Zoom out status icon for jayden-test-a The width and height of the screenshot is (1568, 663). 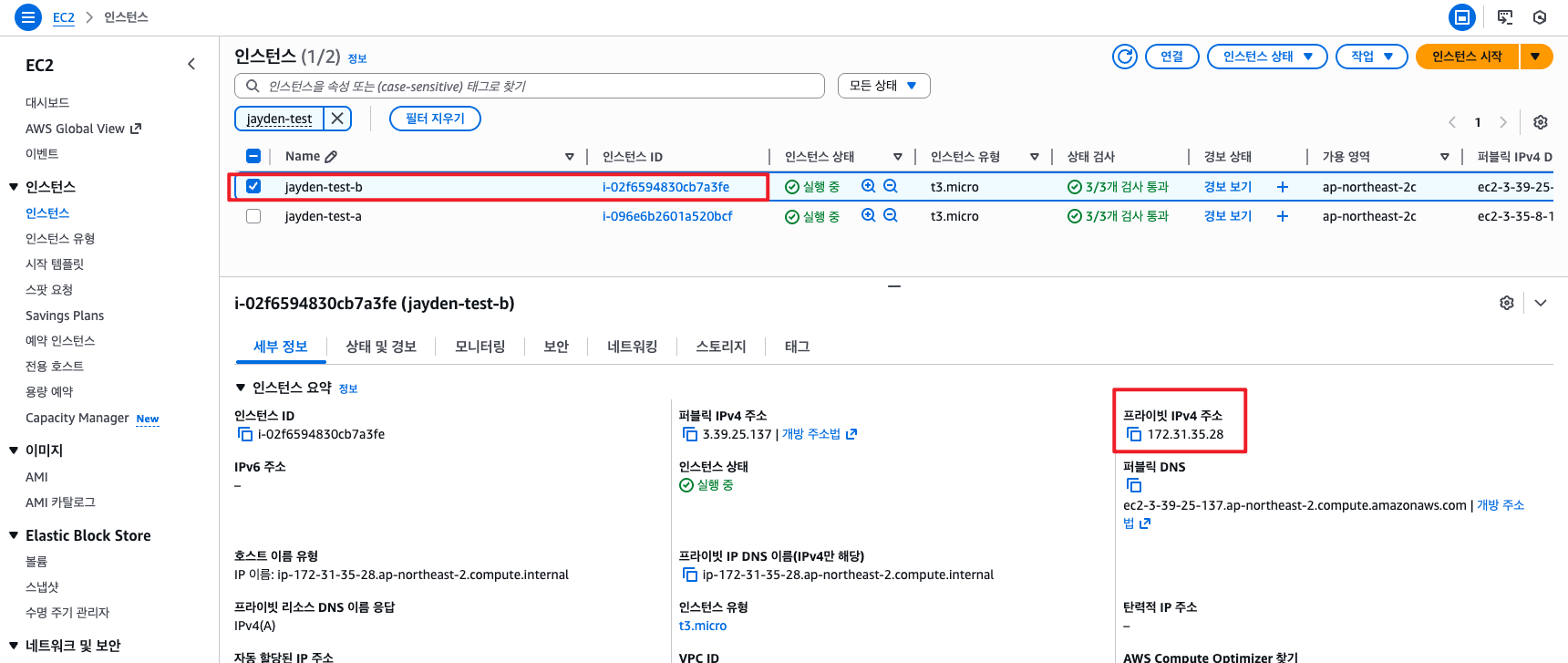(x=891, y=215)
